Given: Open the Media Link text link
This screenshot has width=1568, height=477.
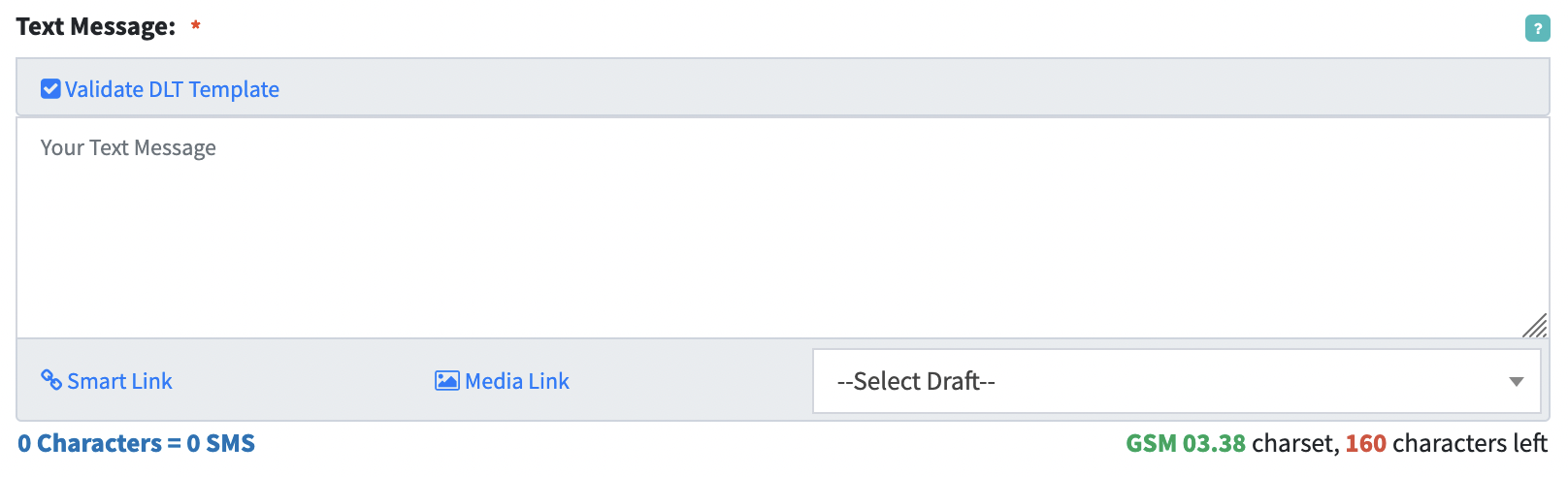Looking at the screenshot, I should click(x=517, y=381).
